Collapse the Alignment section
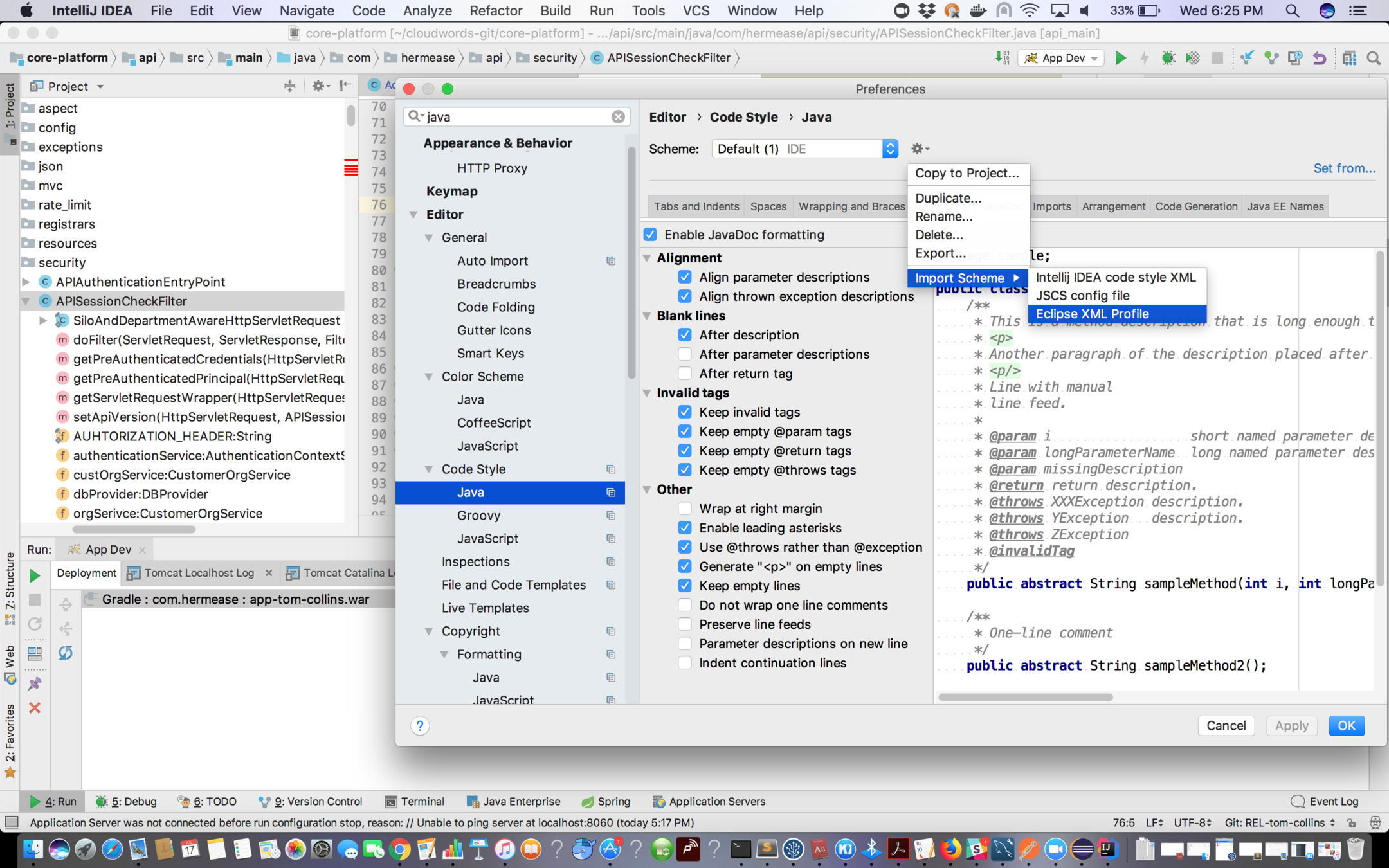Image resolution: width=1389 pixels, height=868 pixels. 647,258
